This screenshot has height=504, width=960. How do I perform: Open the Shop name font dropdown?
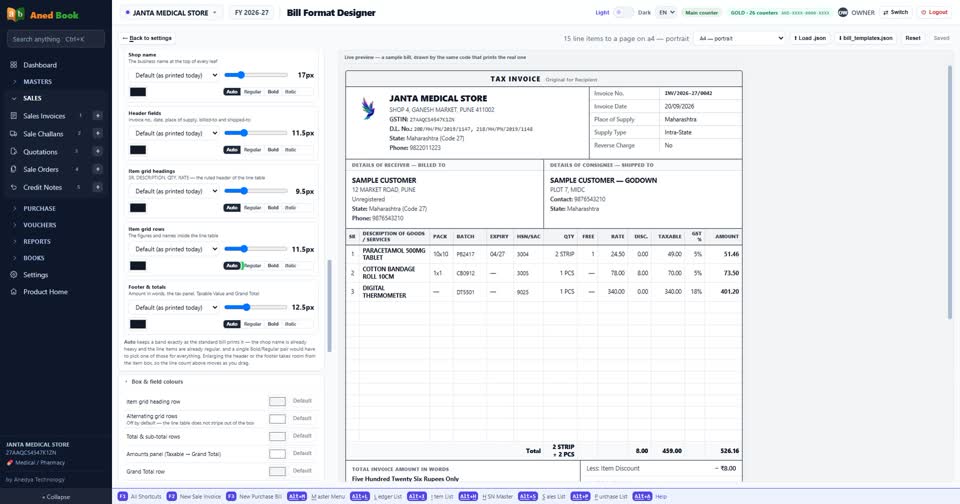(174, 75)
